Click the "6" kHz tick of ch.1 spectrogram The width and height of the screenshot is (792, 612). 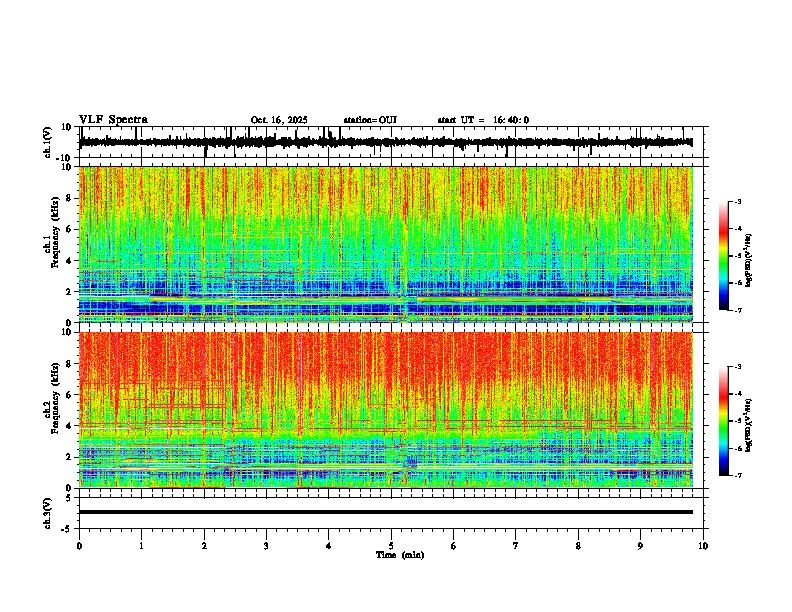pyautogui.click(x=70, y=230)
